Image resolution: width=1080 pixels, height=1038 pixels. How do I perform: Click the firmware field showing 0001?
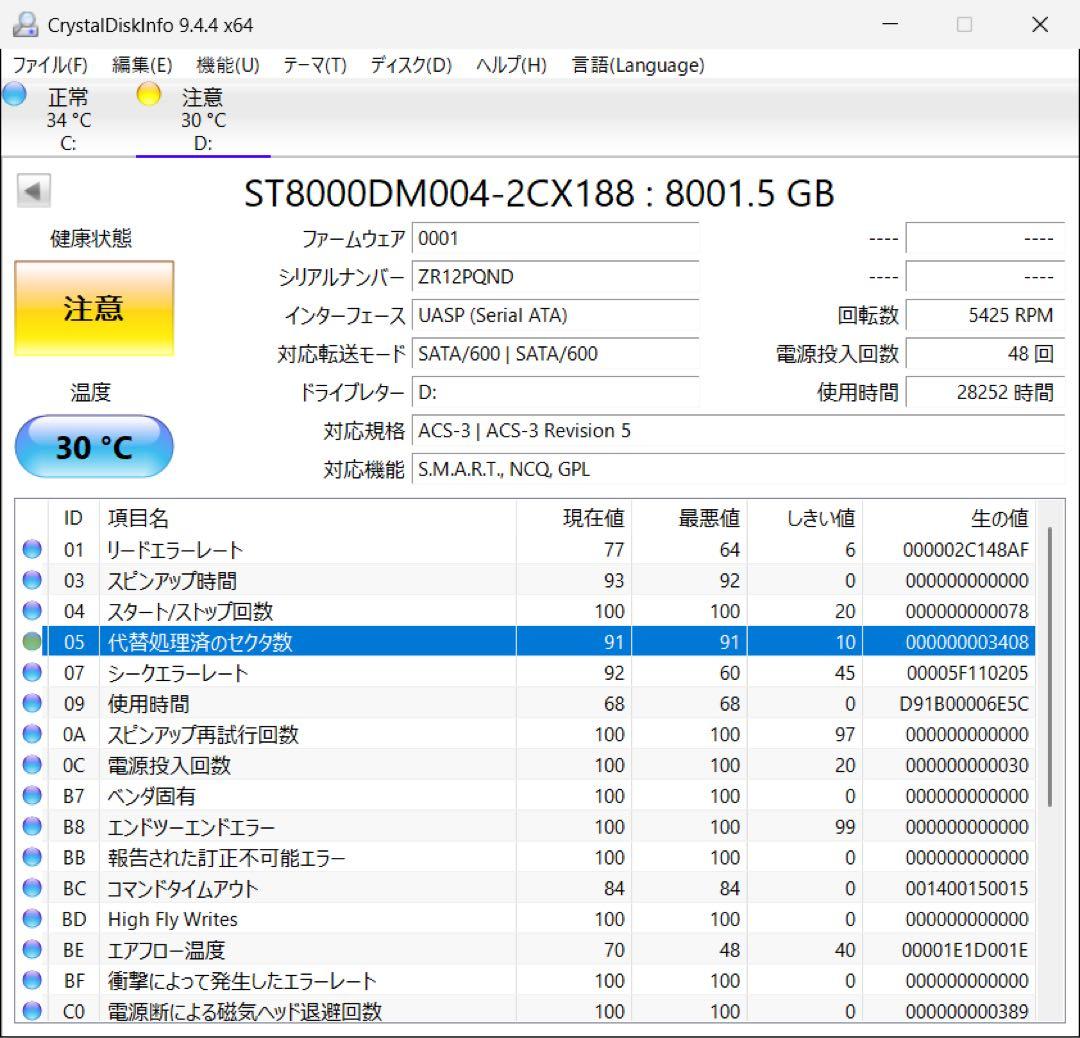[x=555, y=239]
